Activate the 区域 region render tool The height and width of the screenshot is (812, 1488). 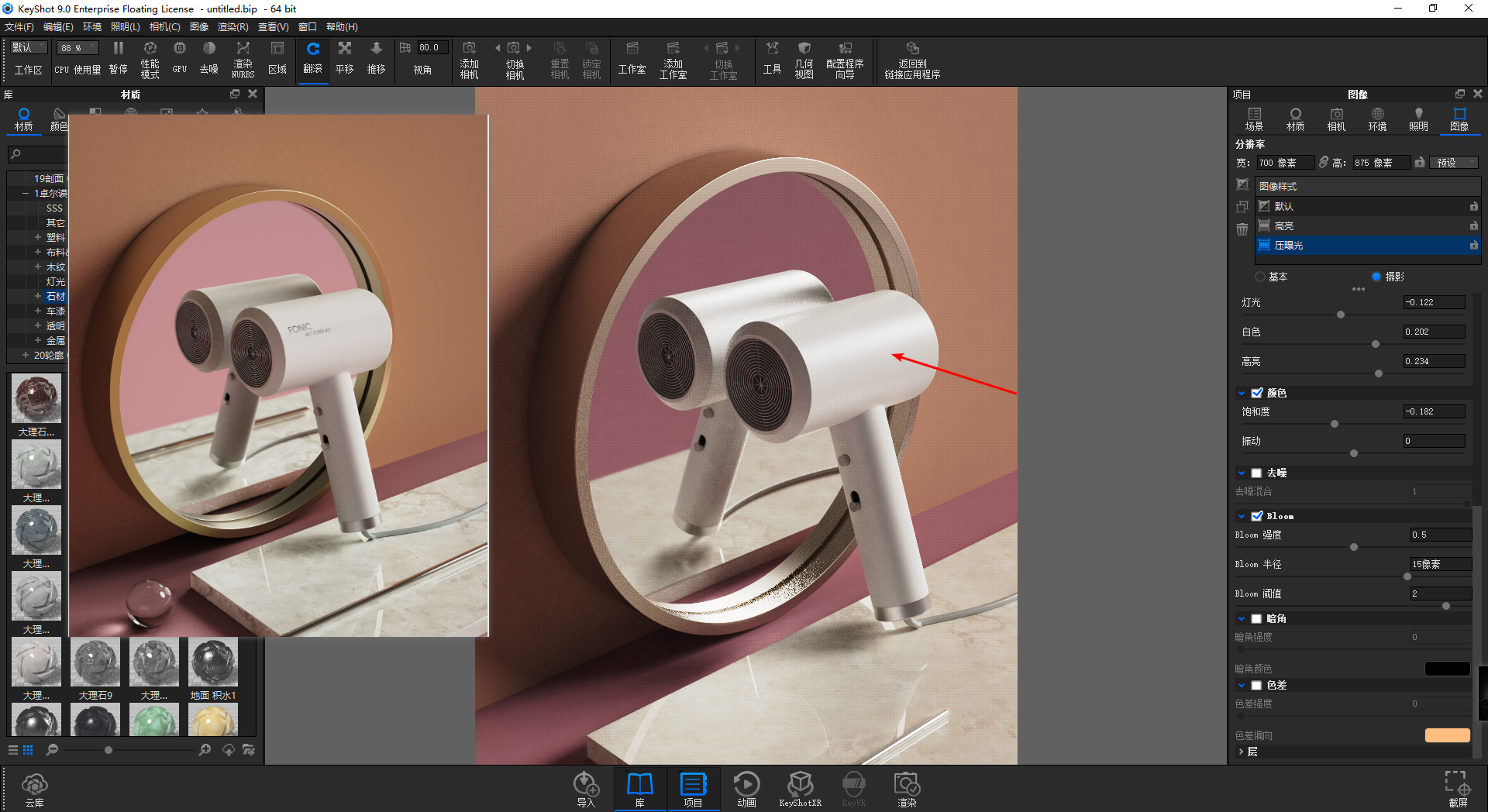point(277,58)
